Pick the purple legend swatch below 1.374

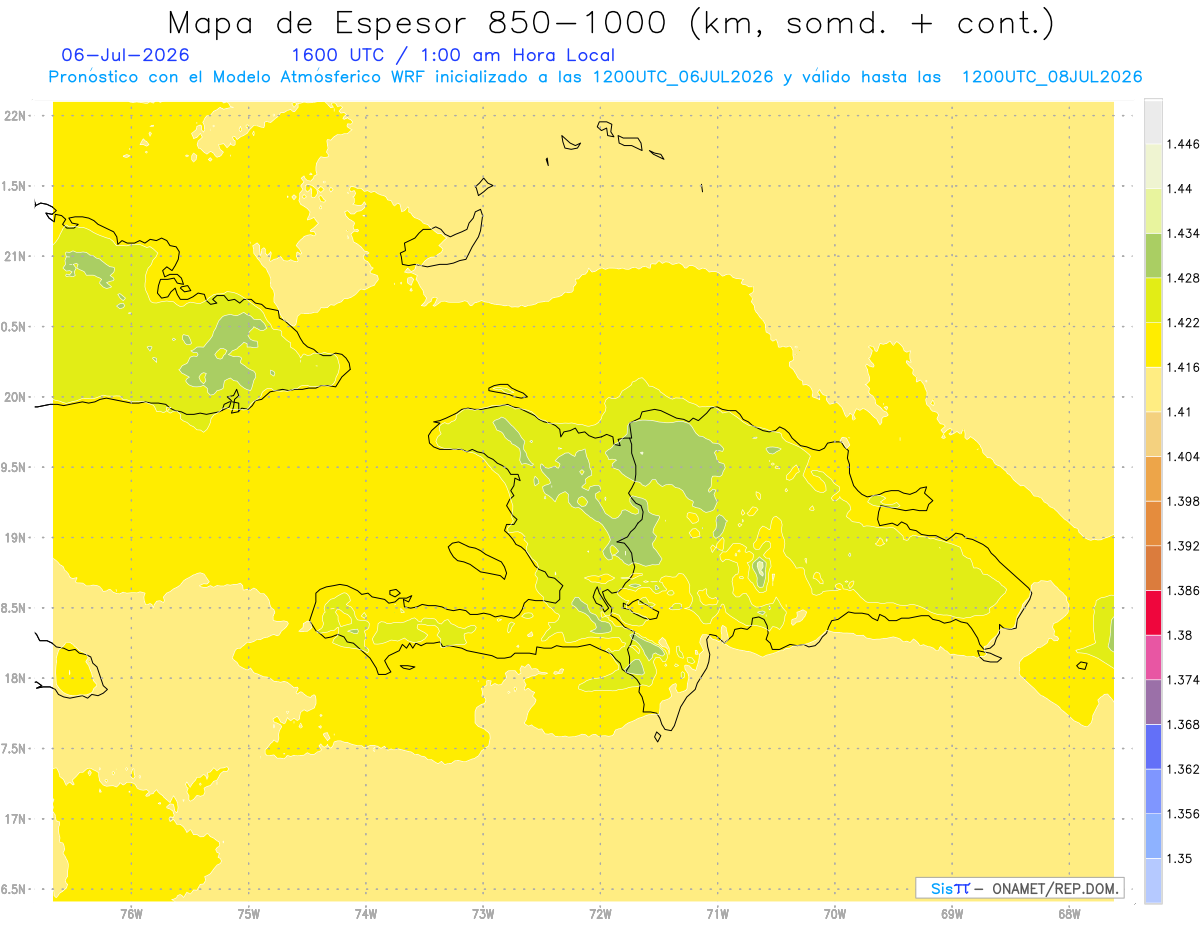tap(1153, 702)
